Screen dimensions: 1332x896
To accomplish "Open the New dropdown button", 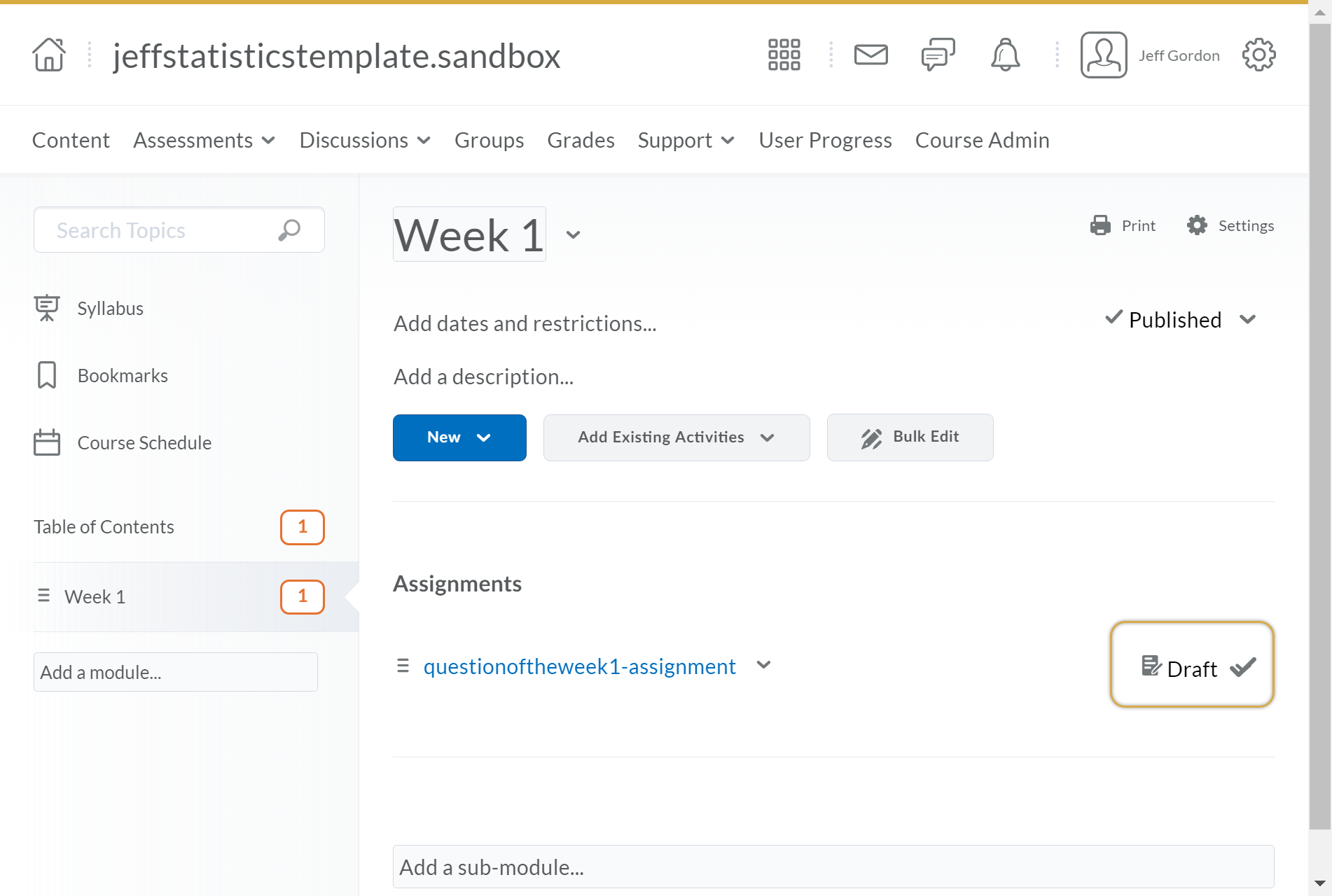I will pos(459,437).
